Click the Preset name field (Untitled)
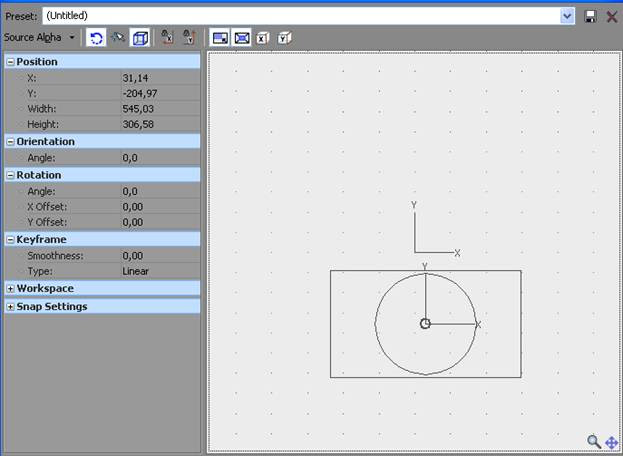 (301, 16)
